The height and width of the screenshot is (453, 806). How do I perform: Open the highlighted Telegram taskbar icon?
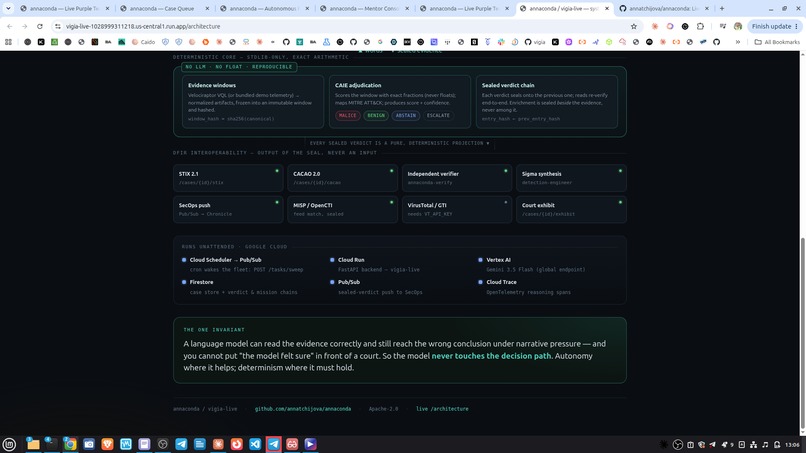(273, 444)
